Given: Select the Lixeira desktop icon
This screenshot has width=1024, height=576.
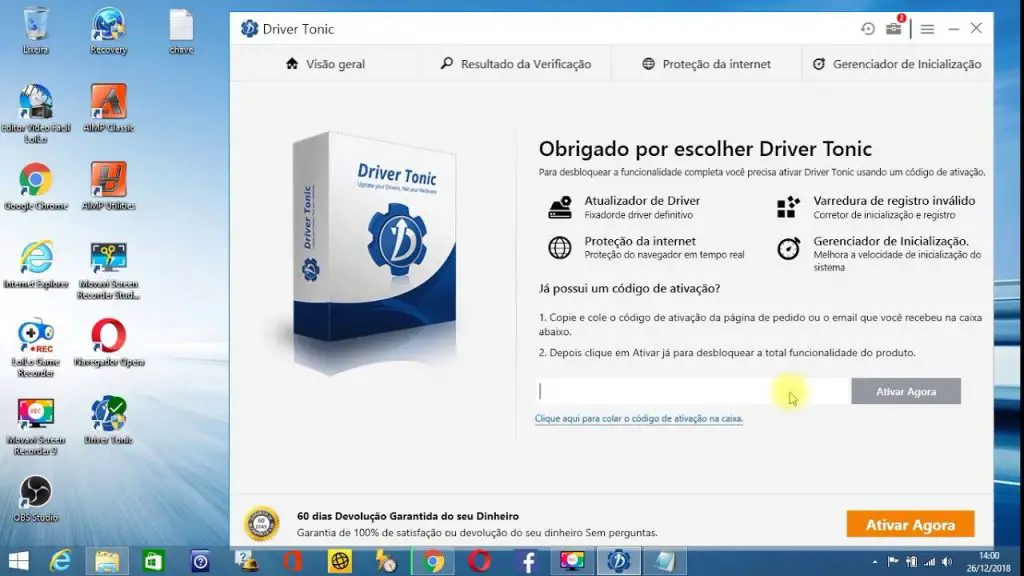Looking at the screenshot, I should tap(35, 30).
